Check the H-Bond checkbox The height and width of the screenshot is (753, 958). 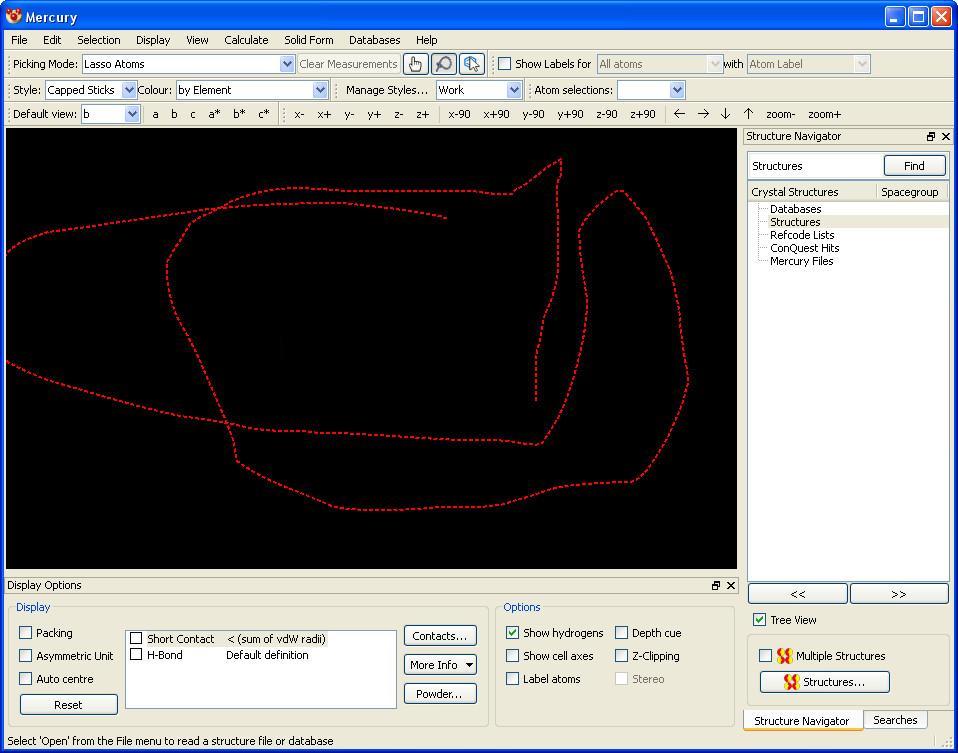pos(136,655)
